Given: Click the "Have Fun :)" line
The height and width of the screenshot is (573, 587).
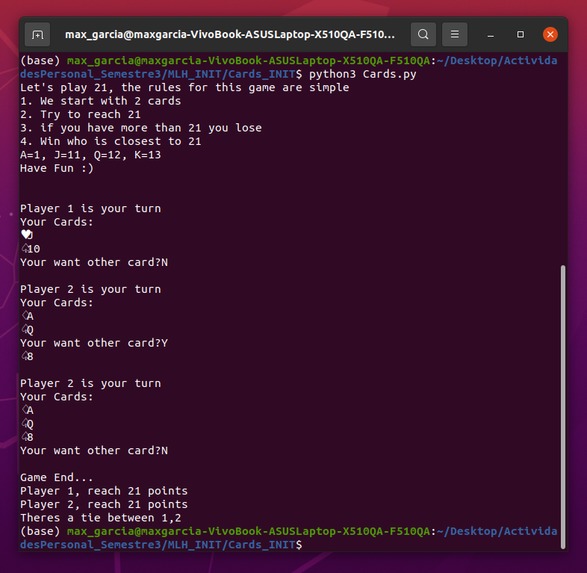Looking at the screenshot, I should click(x=57, y=168).
